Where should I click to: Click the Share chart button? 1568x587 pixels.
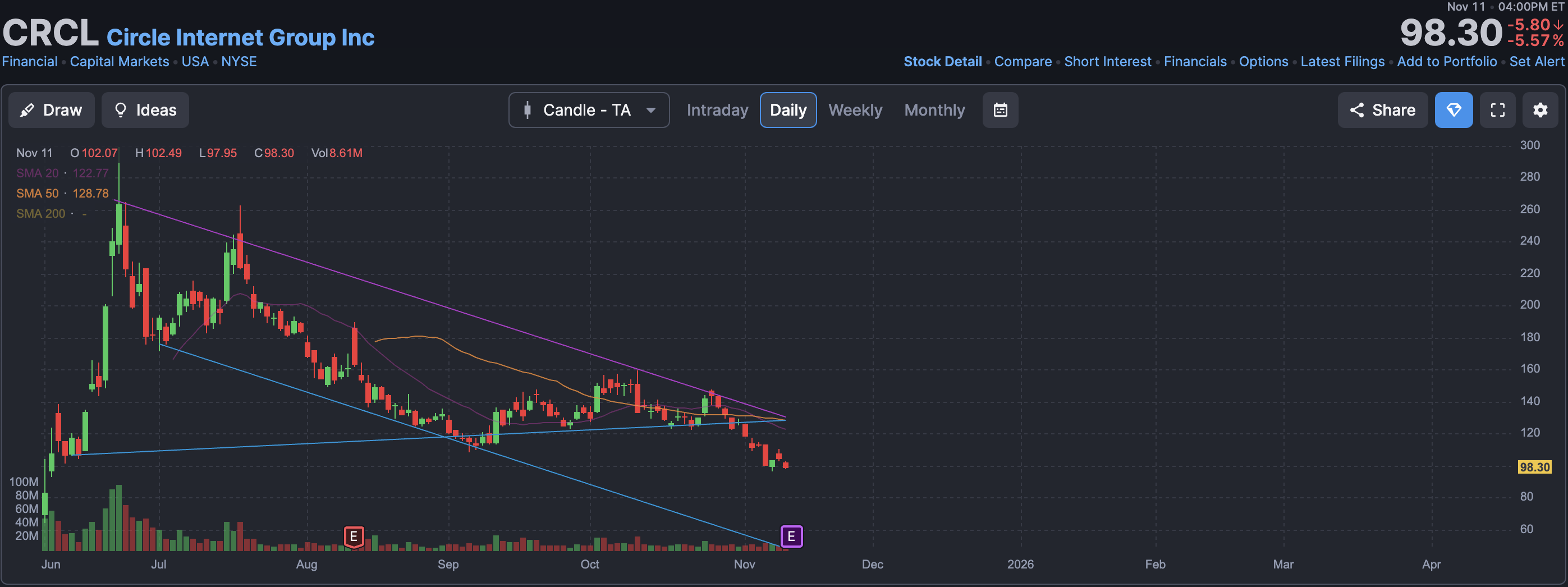(x=1382, y=110)
